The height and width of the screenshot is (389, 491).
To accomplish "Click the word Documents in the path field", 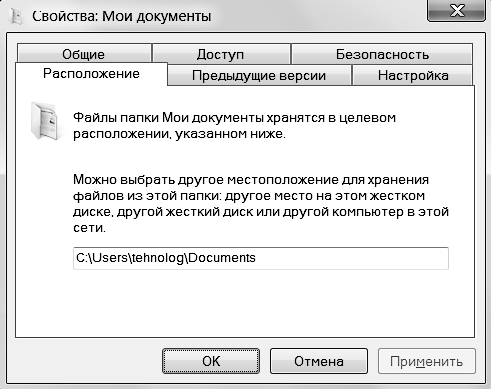I will click(222, 258).
